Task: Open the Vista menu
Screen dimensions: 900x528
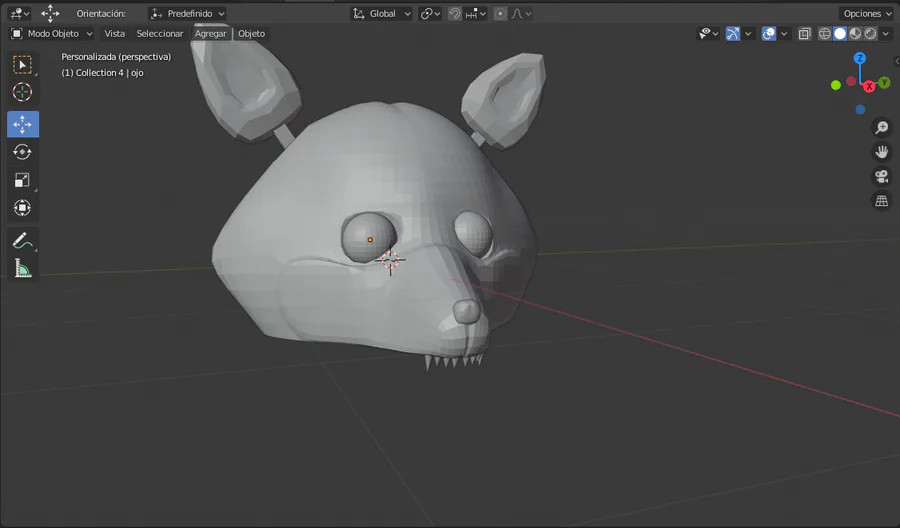Action: point(114,34)
